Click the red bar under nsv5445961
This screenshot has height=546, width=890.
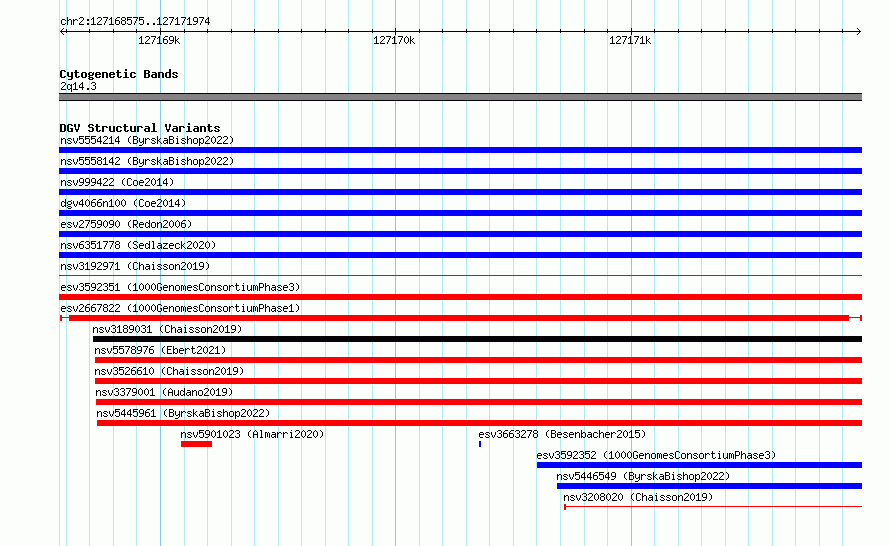coord(480,423)
